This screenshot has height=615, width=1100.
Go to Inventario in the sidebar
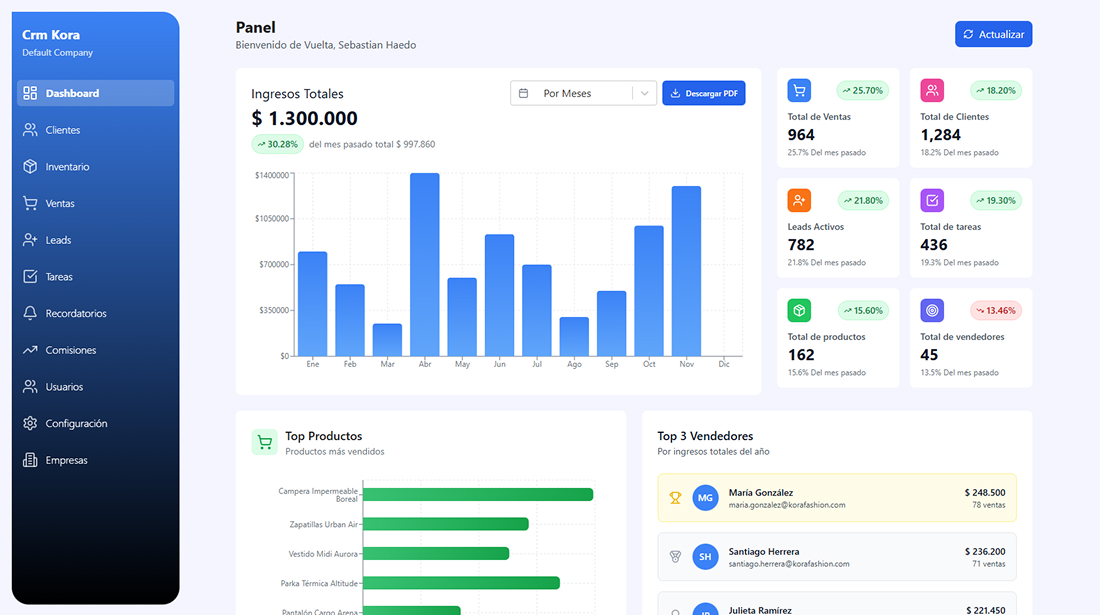(67, 167)
